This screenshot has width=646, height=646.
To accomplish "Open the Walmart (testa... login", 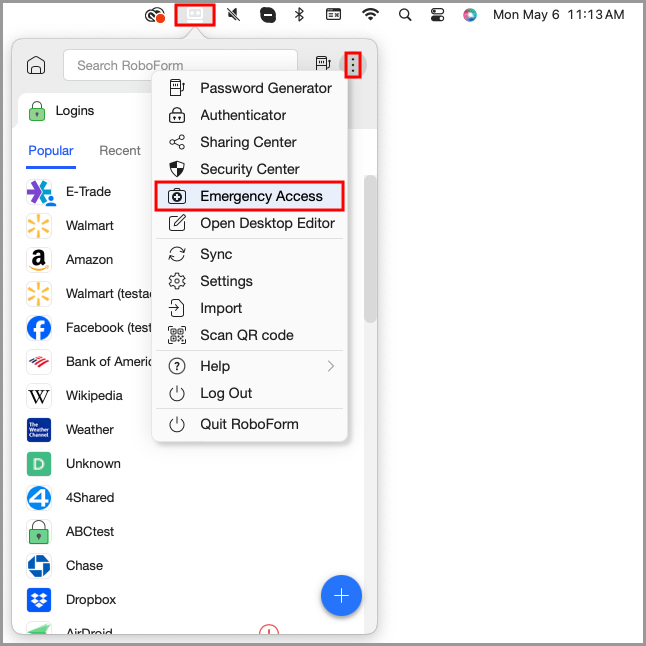I will [89, 294].
